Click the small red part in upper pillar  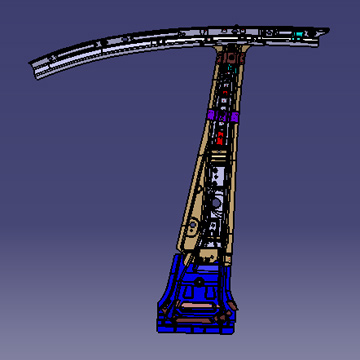(225, 92)
